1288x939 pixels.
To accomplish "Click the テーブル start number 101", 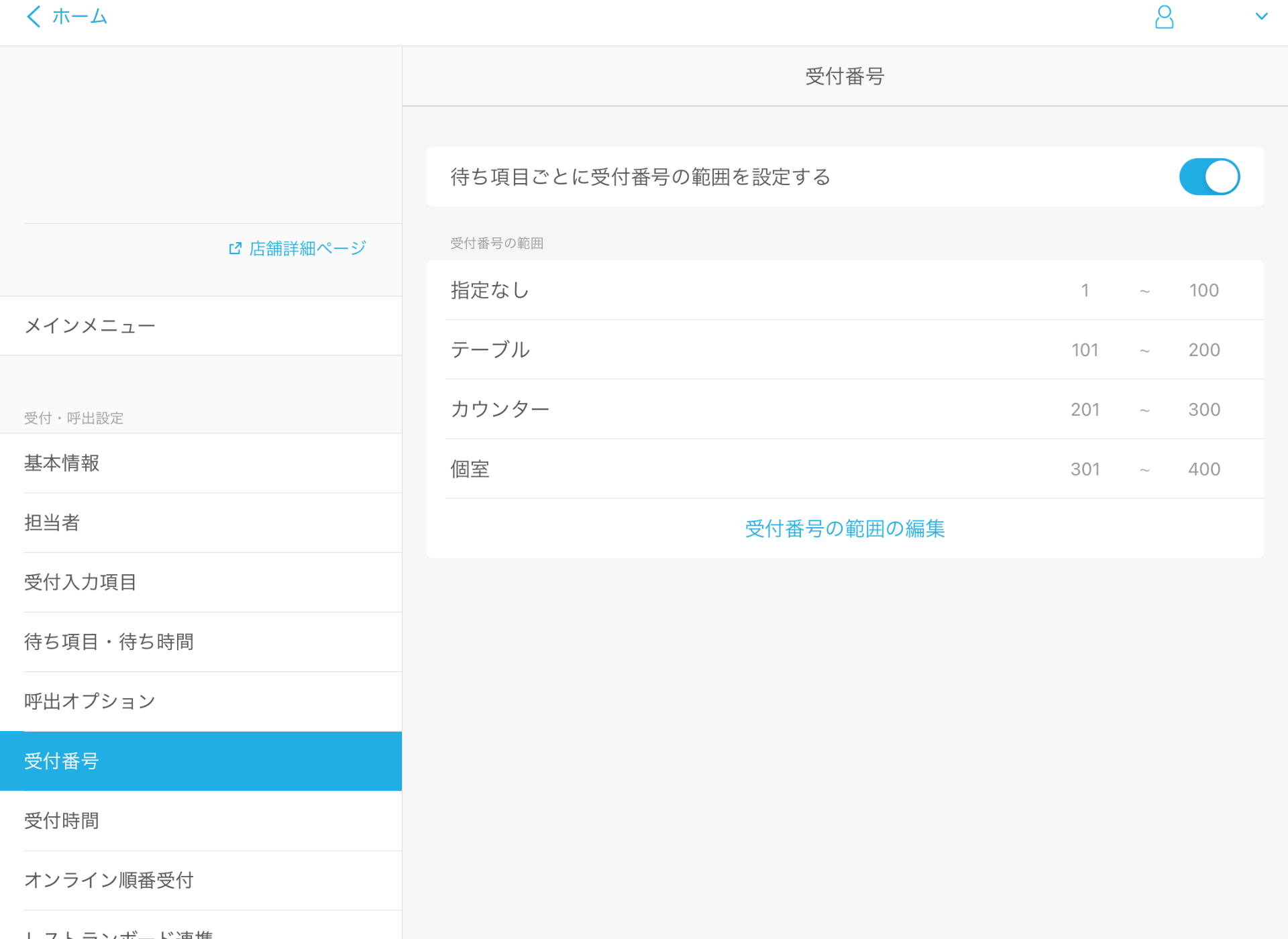I will coord(1085,350).
